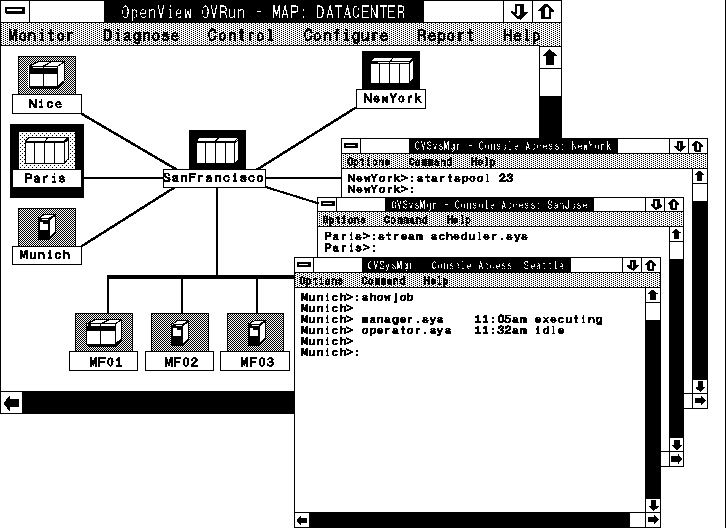Screen dimensions: 726x528
Task: Click scroll-up arrow in NewYork console
Action: (700, 176)
